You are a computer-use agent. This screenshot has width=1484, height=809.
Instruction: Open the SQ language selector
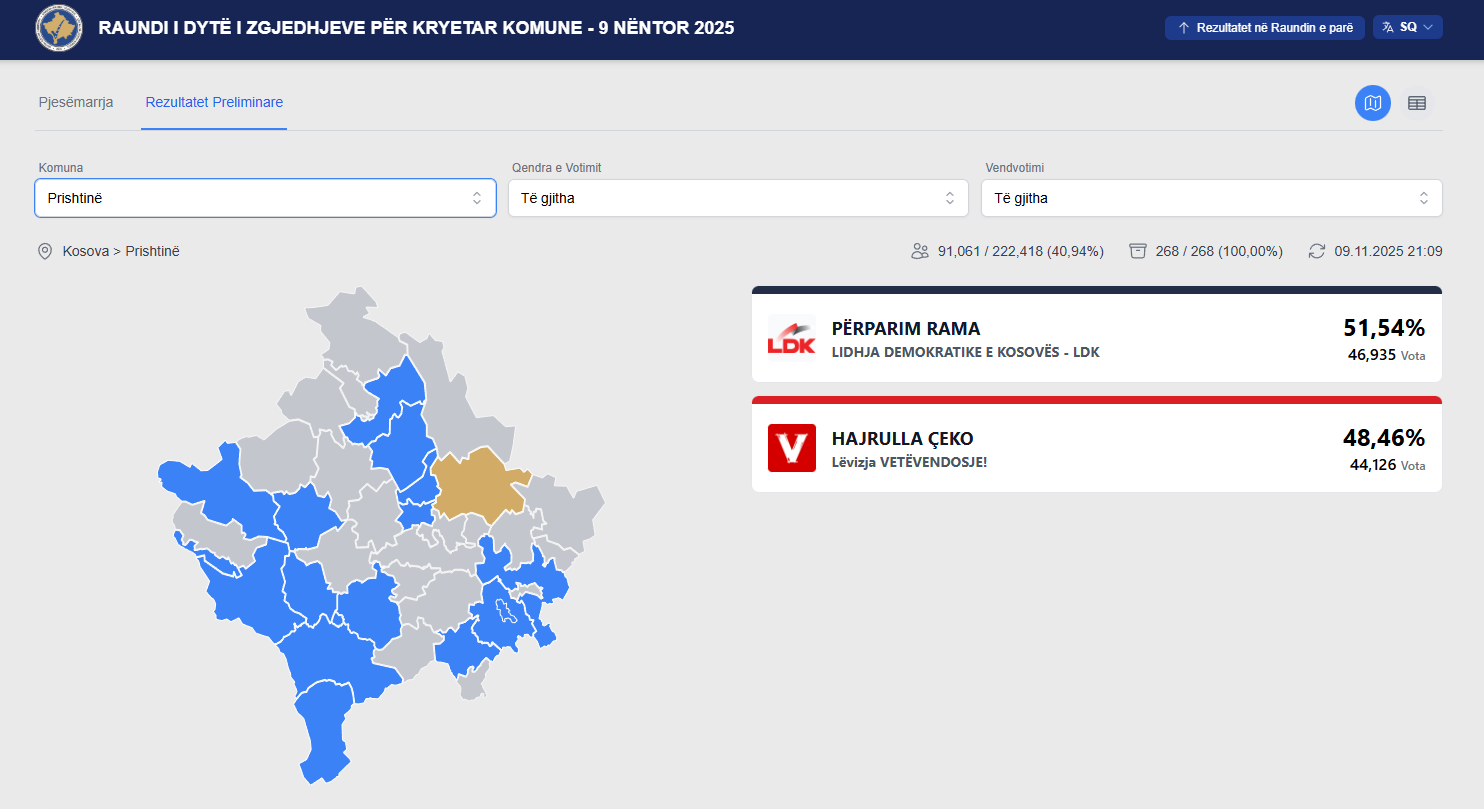pyautogui.click(x=1408, y=28)
